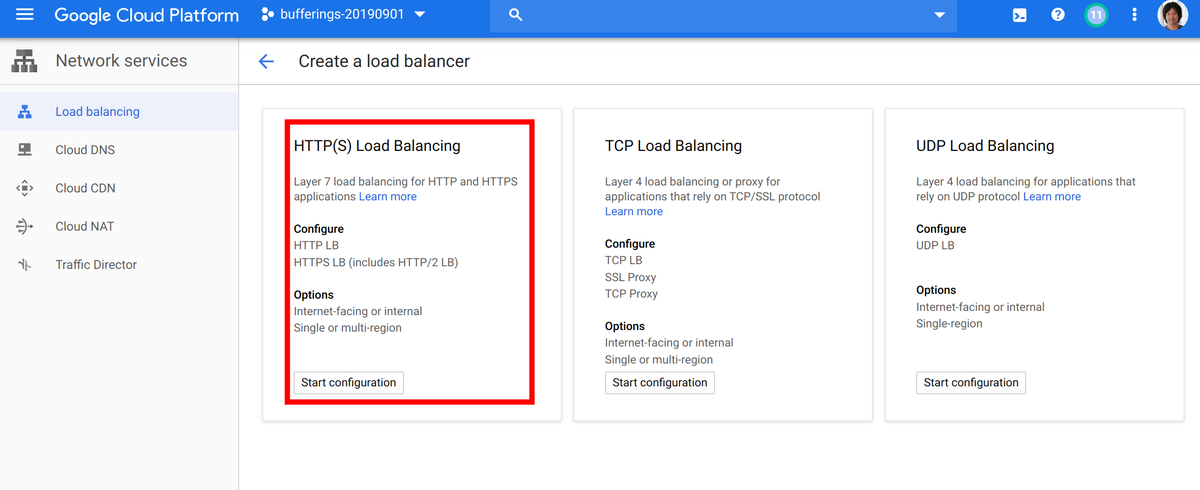The width and height of the screenshot is (1200, 490).
Task: Click the Load balancing sidebar icon
Action: click(25, 112)
